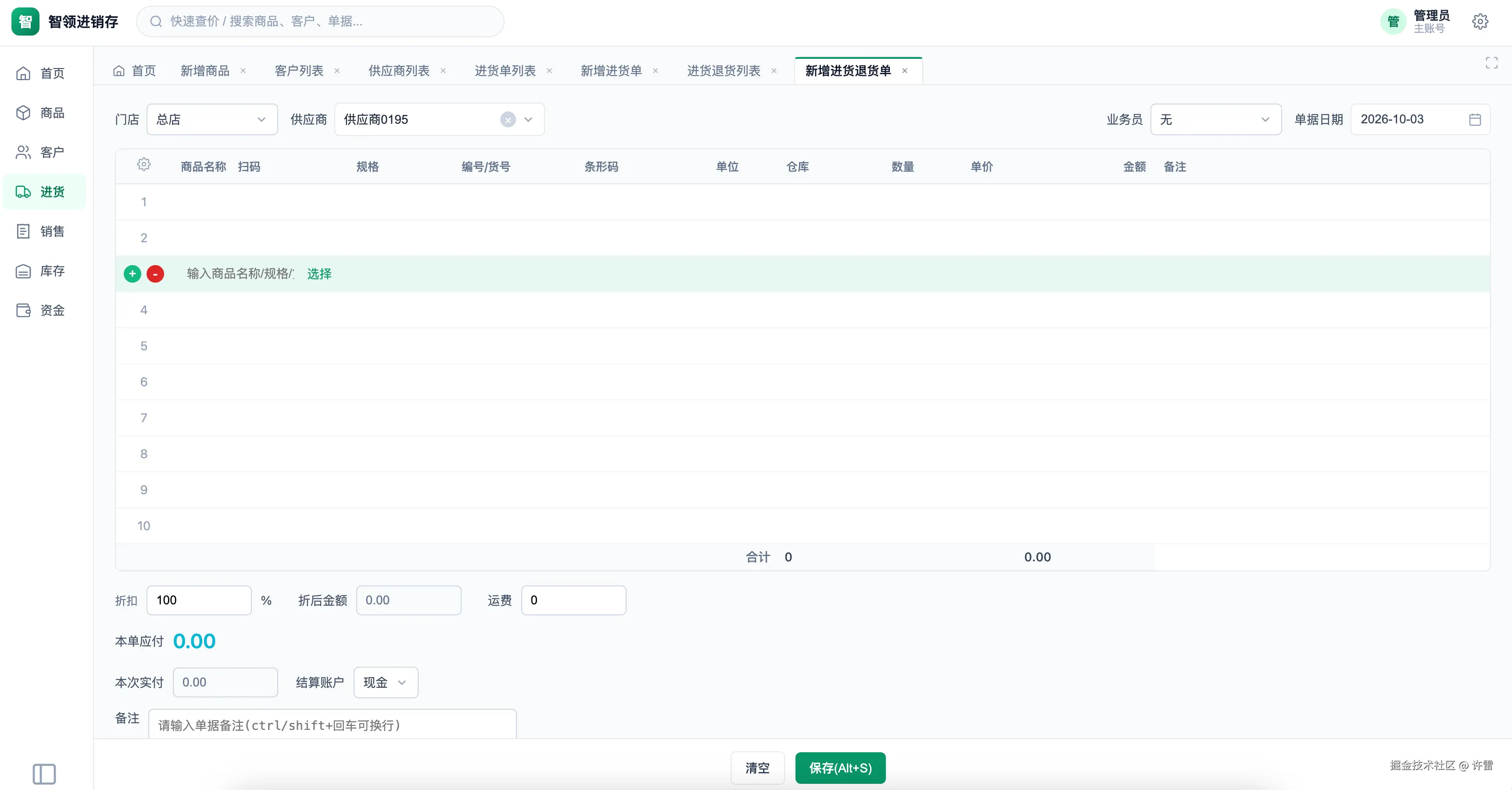Screen dimensions: 1512x790
Task: Close the 客户列表 tab
Action: pos(337,71)
